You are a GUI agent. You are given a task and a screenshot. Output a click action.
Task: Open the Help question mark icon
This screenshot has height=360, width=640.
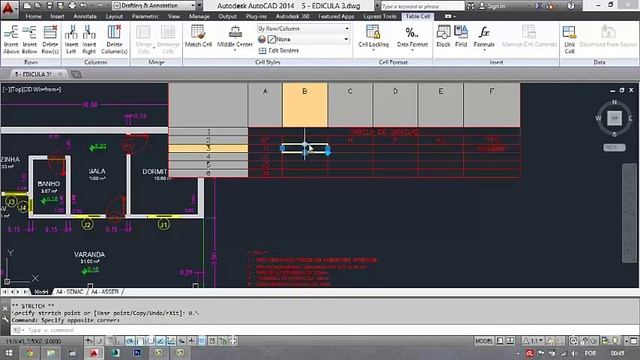click(571, 6)
